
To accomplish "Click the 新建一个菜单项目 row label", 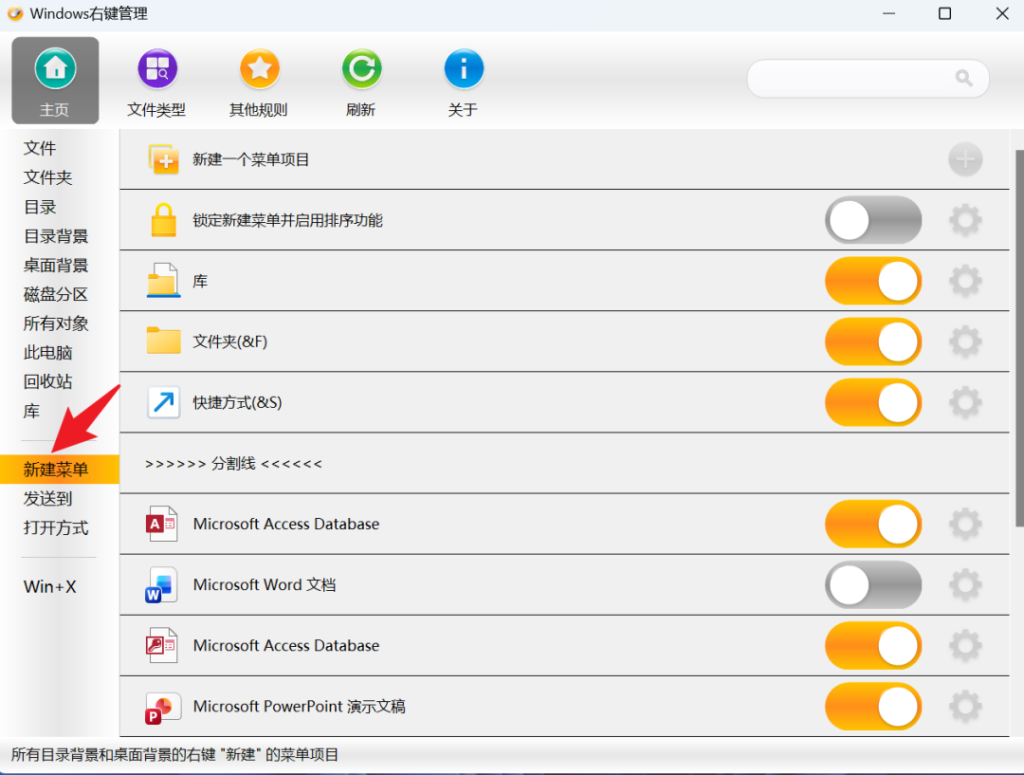I will [x=251, y=159].
